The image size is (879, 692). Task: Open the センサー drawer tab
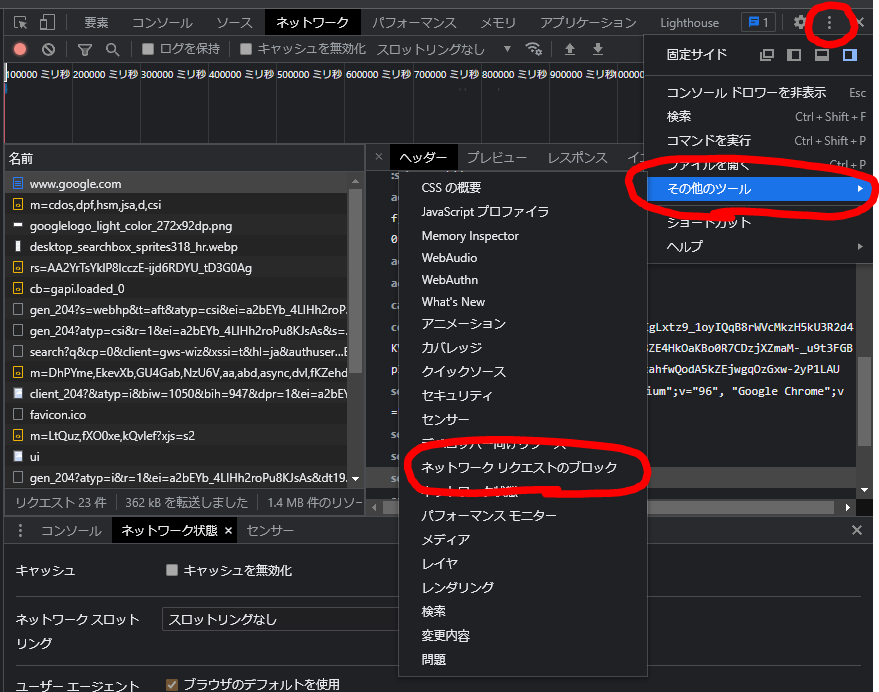pos(270,530)
